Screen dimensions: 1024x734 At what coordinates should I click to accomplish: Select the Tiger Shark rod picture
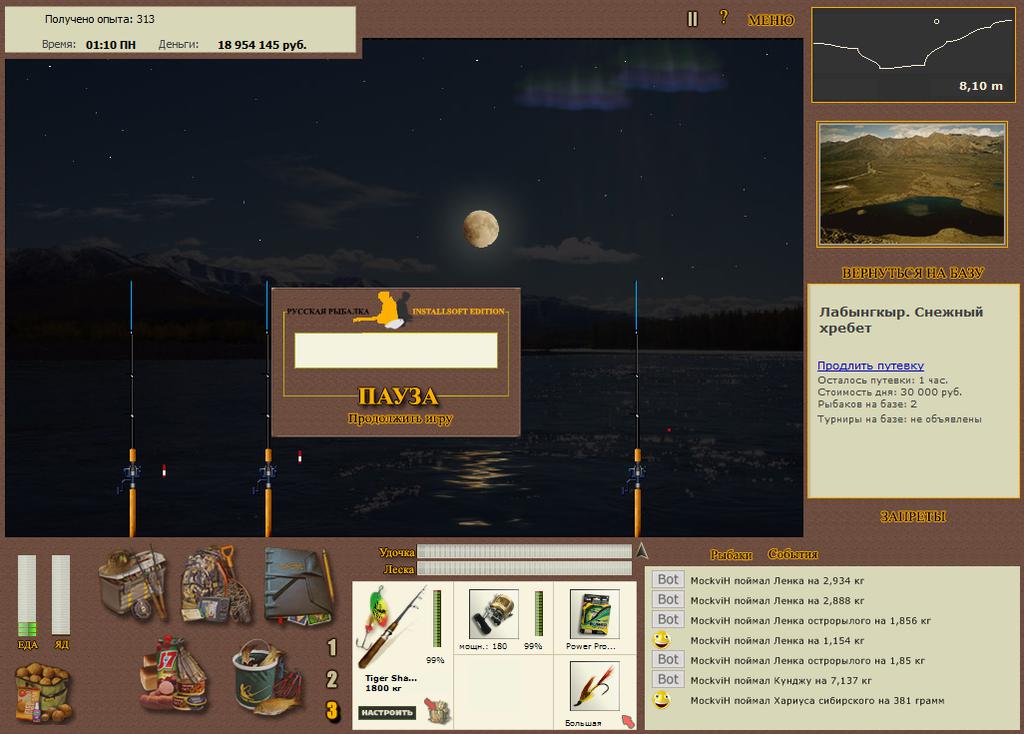click(x=391, y=626)
